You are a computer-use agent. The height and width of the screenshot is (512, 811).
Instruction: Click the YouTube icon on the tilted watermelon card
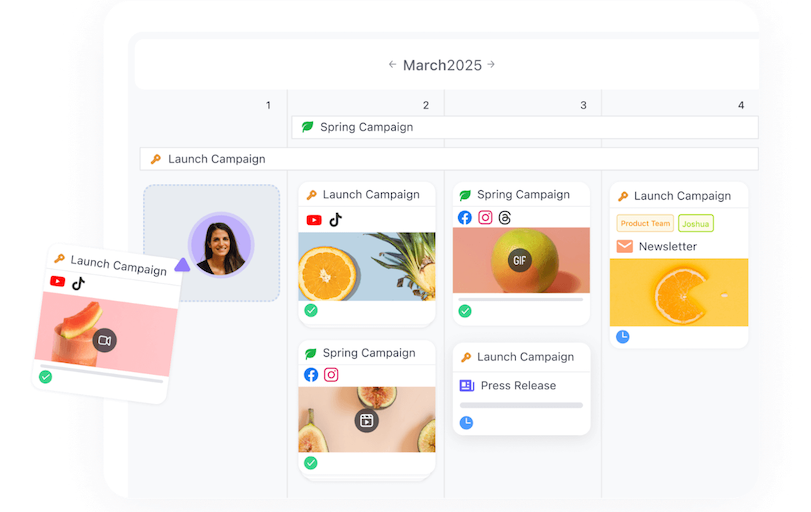pyautogui.click(x=58, y=281)
